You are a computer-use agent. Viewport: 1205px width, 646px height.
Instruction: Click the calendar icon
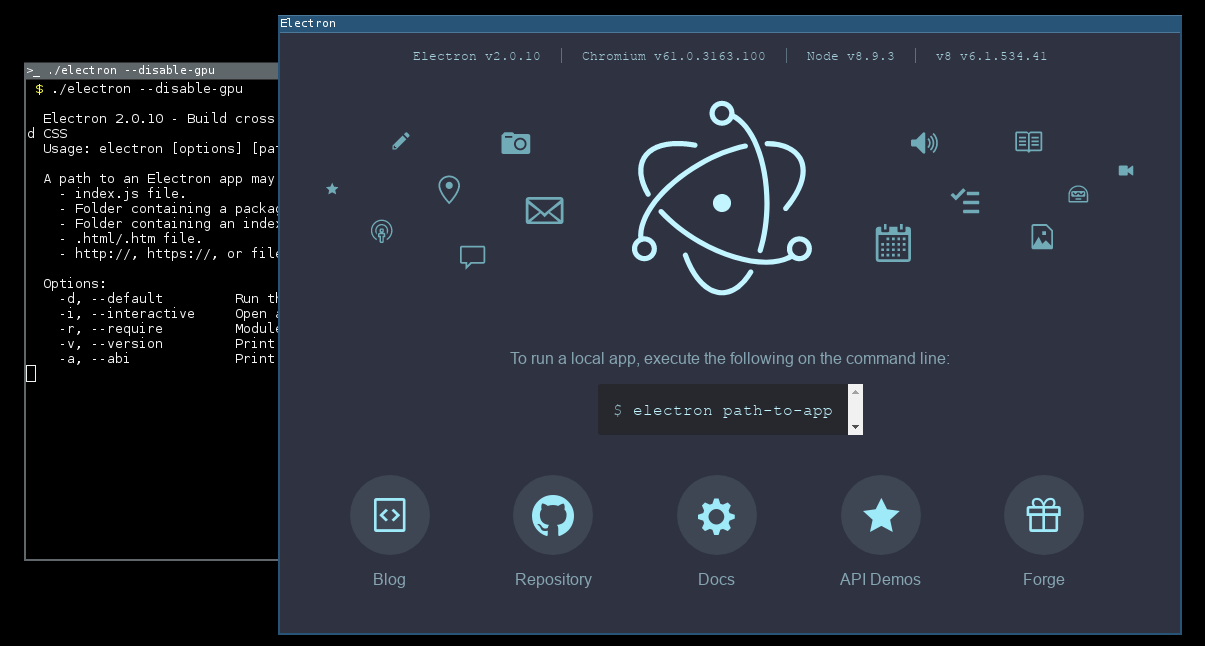click(892, 242)
